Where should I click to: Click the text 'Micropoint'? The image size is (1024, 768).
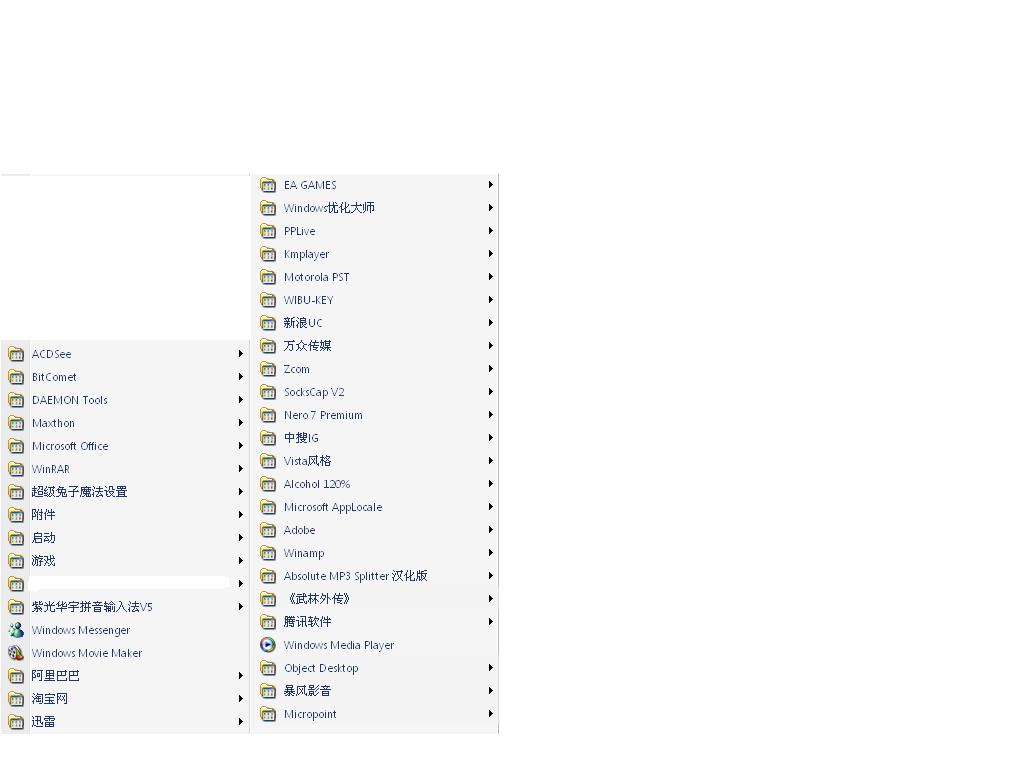[x=310, y=714]
